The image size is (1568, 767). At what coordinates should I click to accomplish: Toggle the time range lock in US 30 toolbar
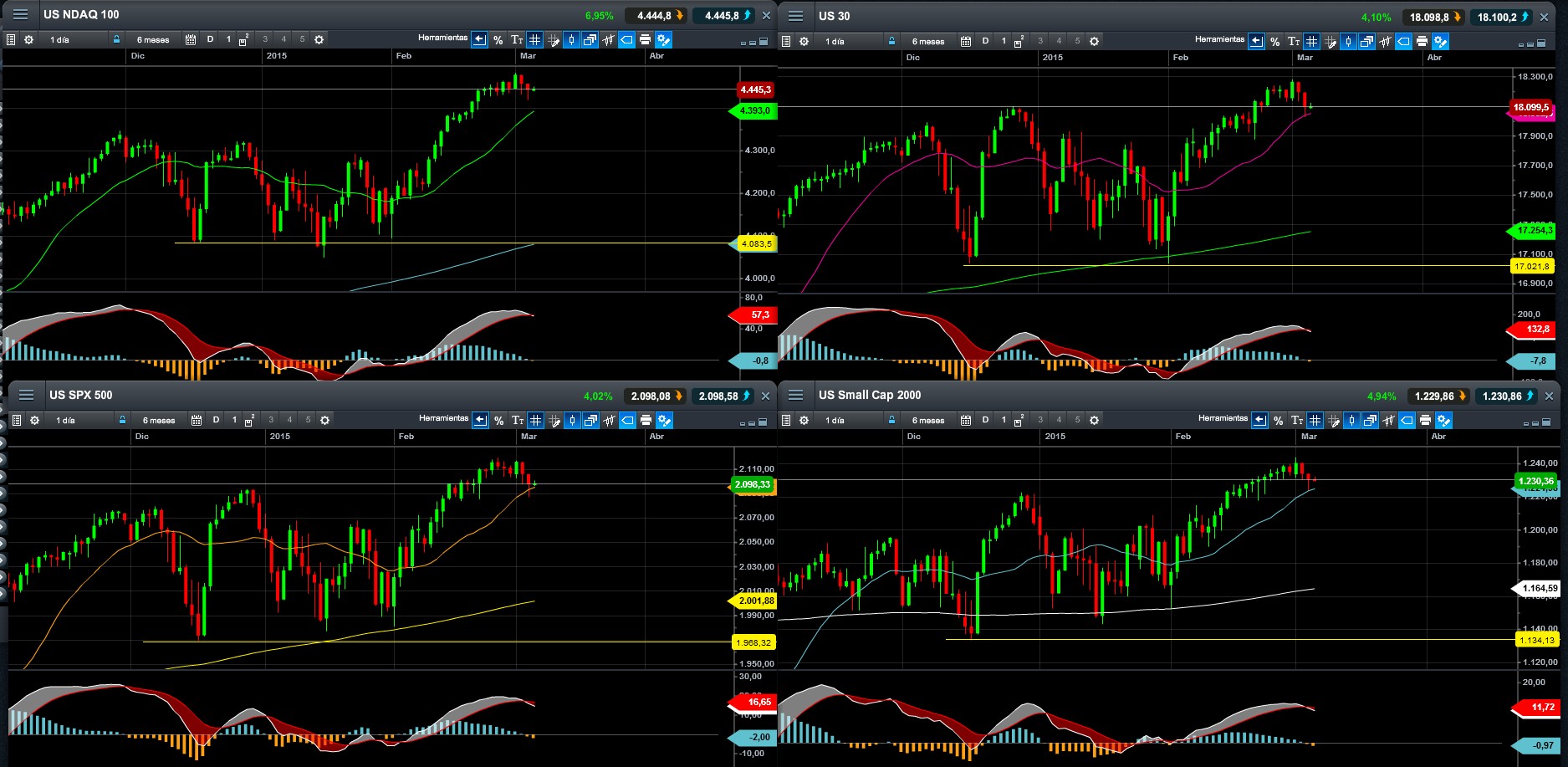click(x=892, y=41)
